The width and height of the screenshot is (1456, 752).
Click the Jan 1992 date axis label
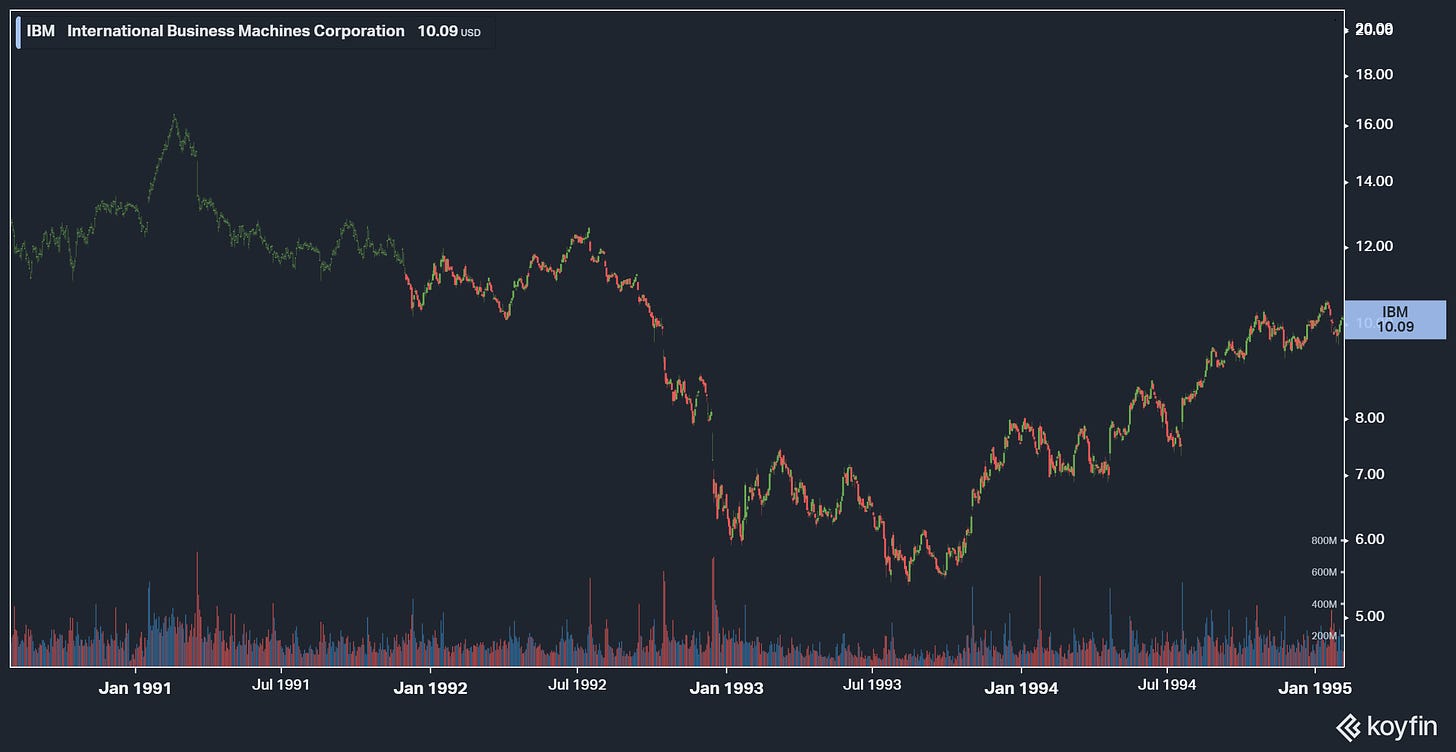pos(430,688)
